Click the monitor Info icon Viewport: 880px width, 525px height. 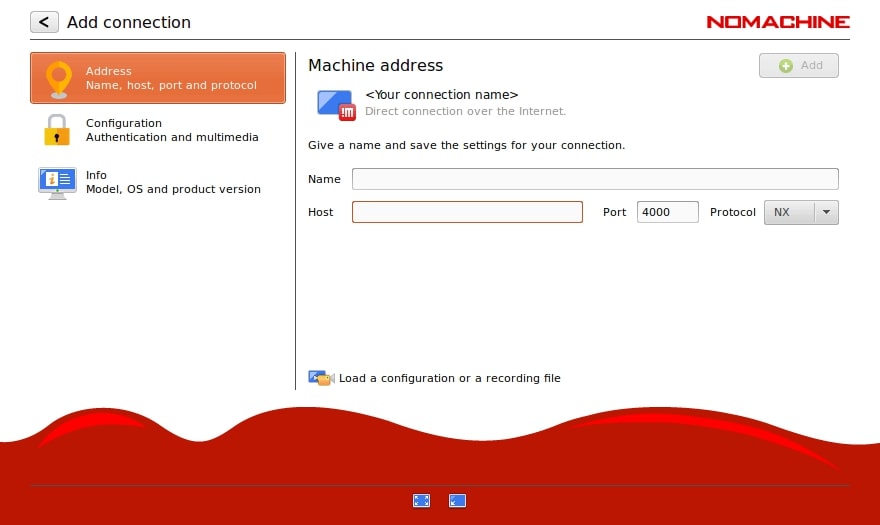click(57, 182)
